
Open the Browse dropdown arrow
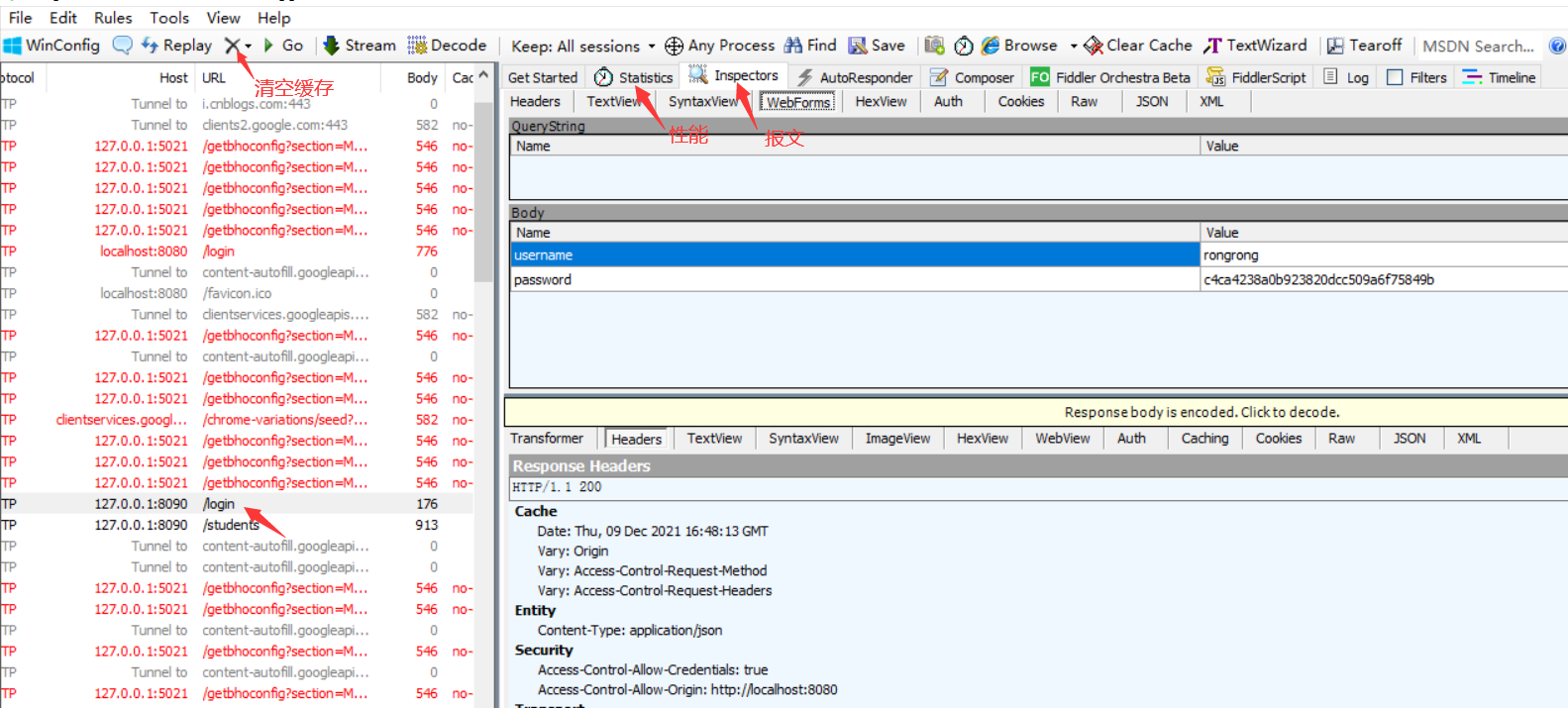(1073, 46)
